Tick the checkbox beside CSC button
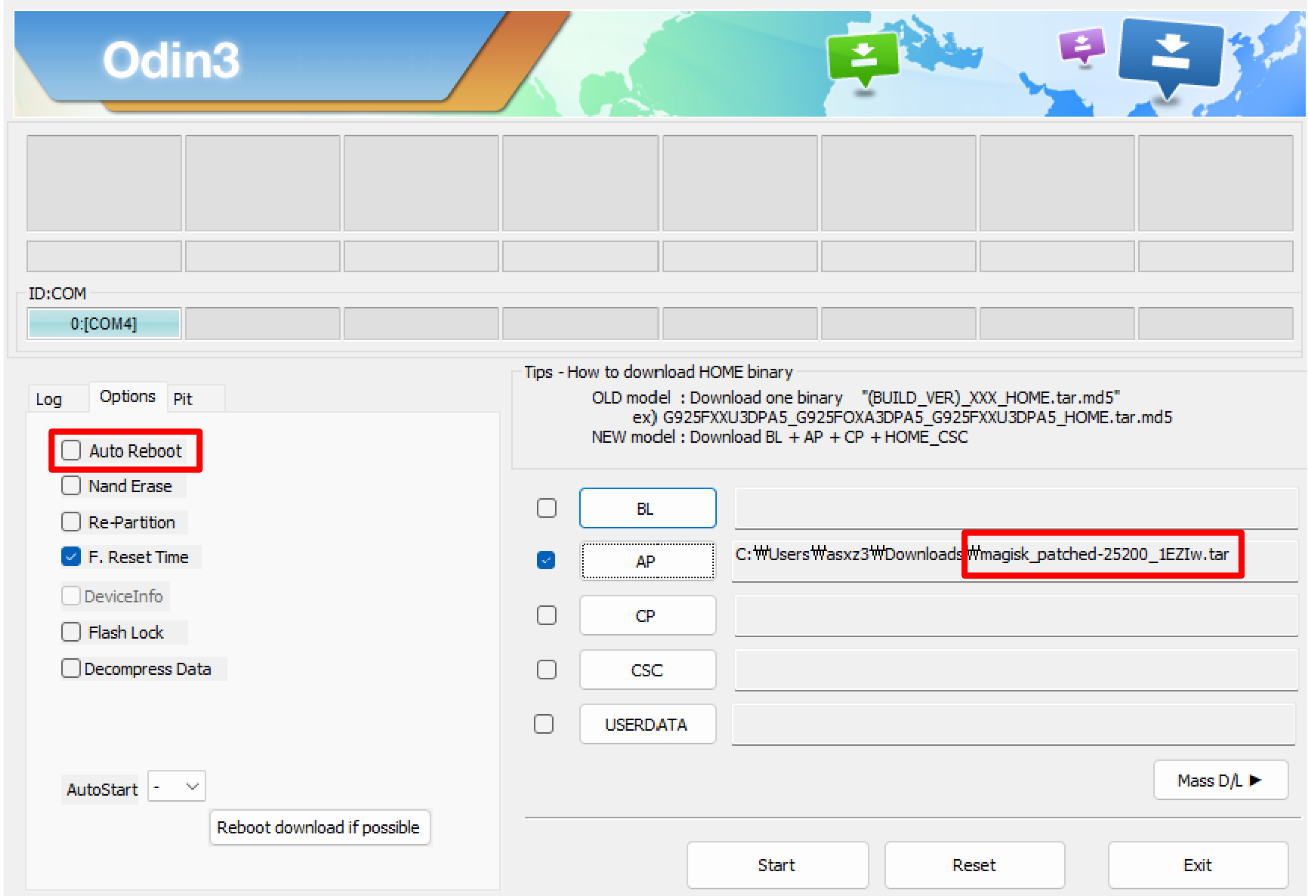Screen dimensions: 1308x896 click(547, 669)
